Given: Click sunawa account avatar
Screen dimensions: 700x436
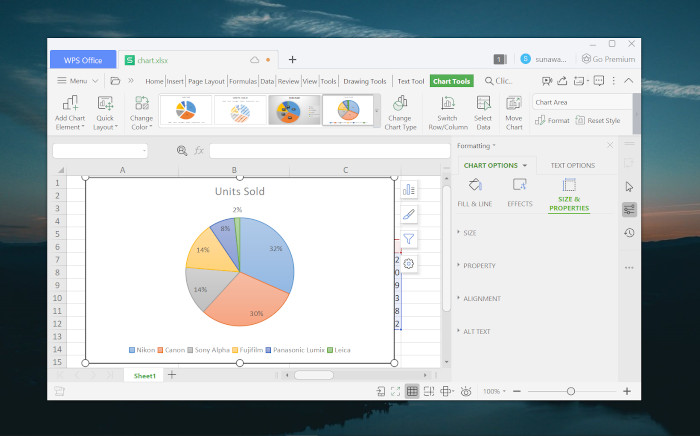Looking at the screenshot, I should (x=525, y=59).
